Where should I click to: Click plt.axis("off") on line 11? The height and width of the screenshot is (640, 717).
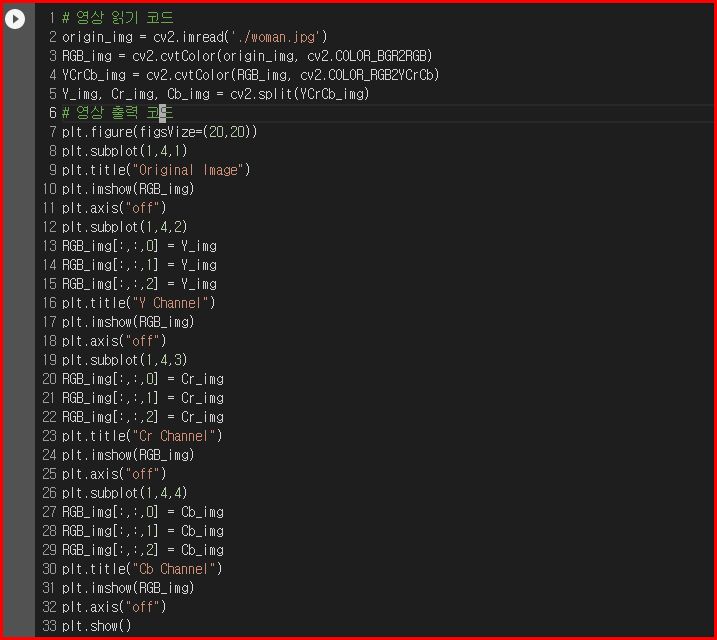point(114,208)
